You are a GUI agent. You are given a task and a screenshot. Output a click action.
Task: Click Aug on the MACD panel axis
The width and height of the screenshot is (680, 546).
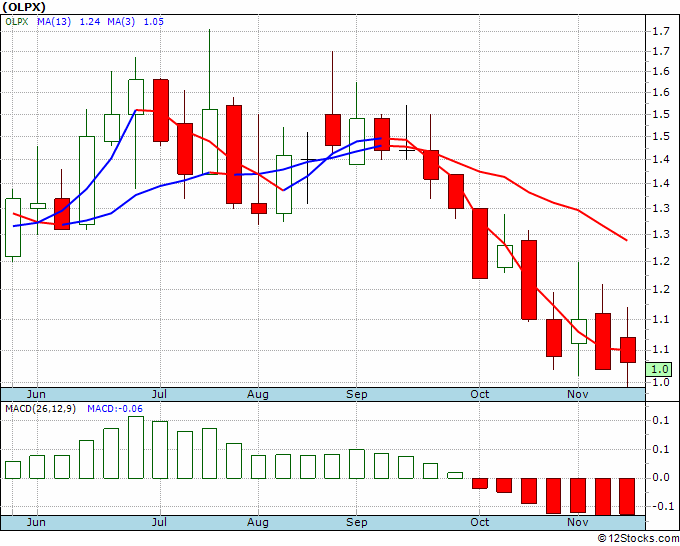tap(258, 522)
